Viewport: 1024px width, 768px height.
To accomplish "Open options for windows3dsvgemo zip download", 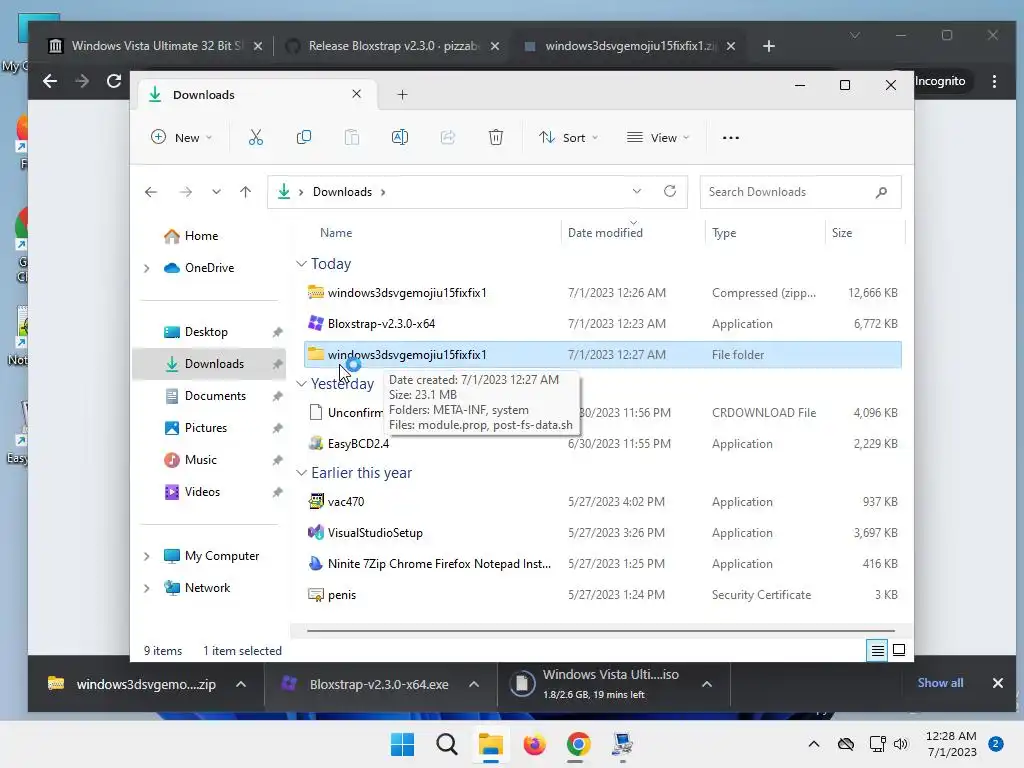I will click(240, 684).
